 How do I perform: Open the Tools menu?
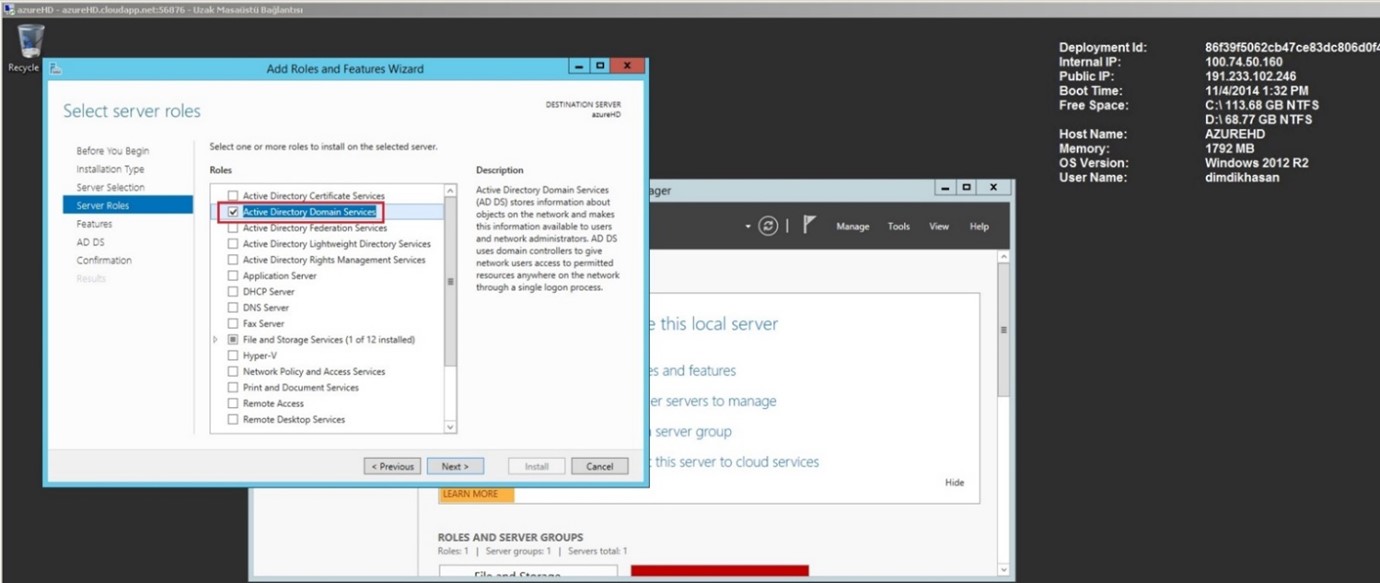898,227
